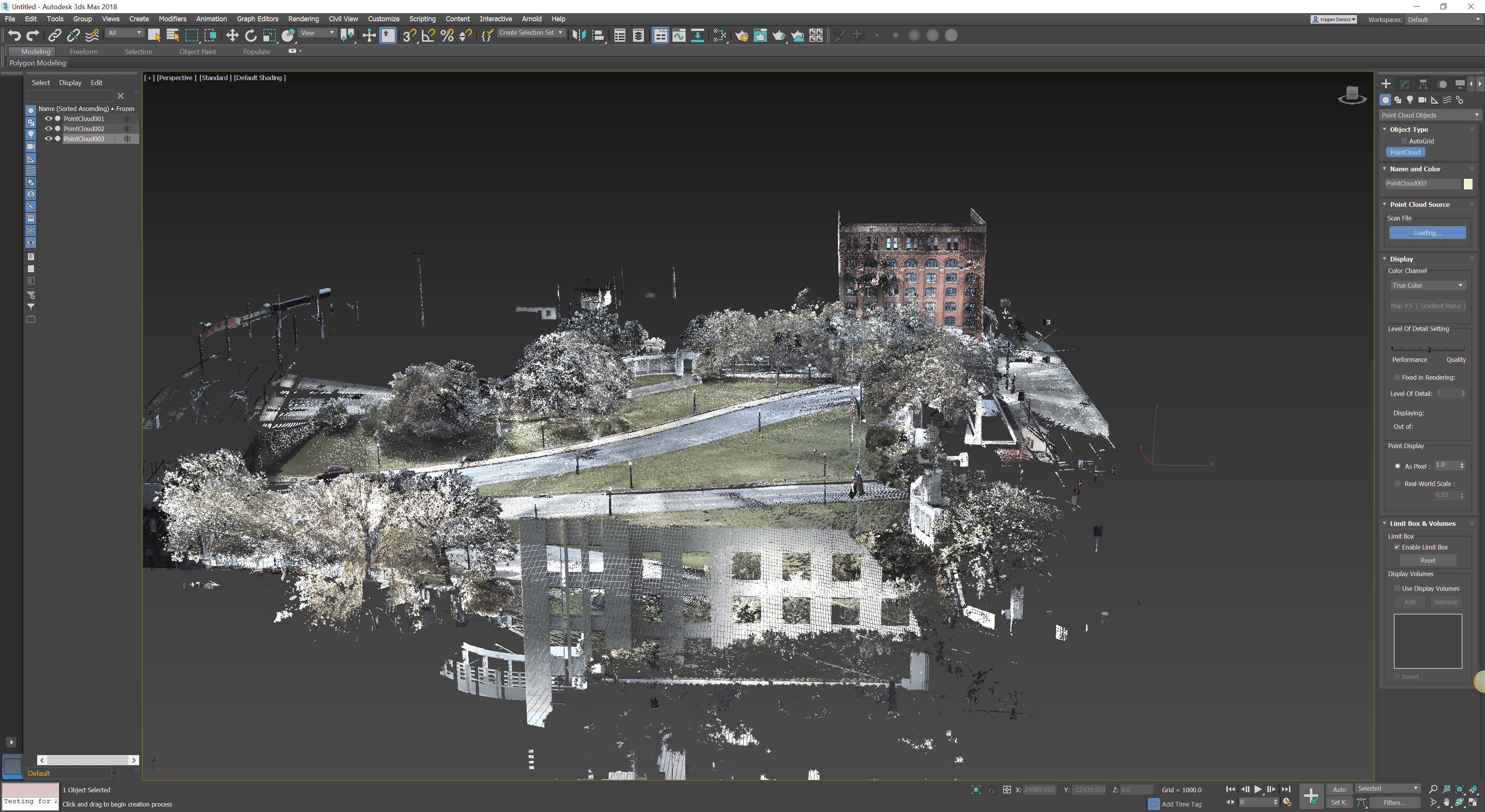
Task: Click the PointCloud003 object color swatch
Action: pos(1468,184)
